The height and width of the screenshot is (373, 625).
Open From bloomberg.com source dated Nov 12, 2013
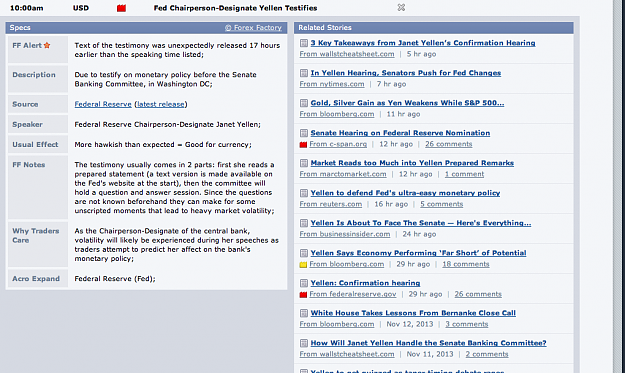point(337,324)
